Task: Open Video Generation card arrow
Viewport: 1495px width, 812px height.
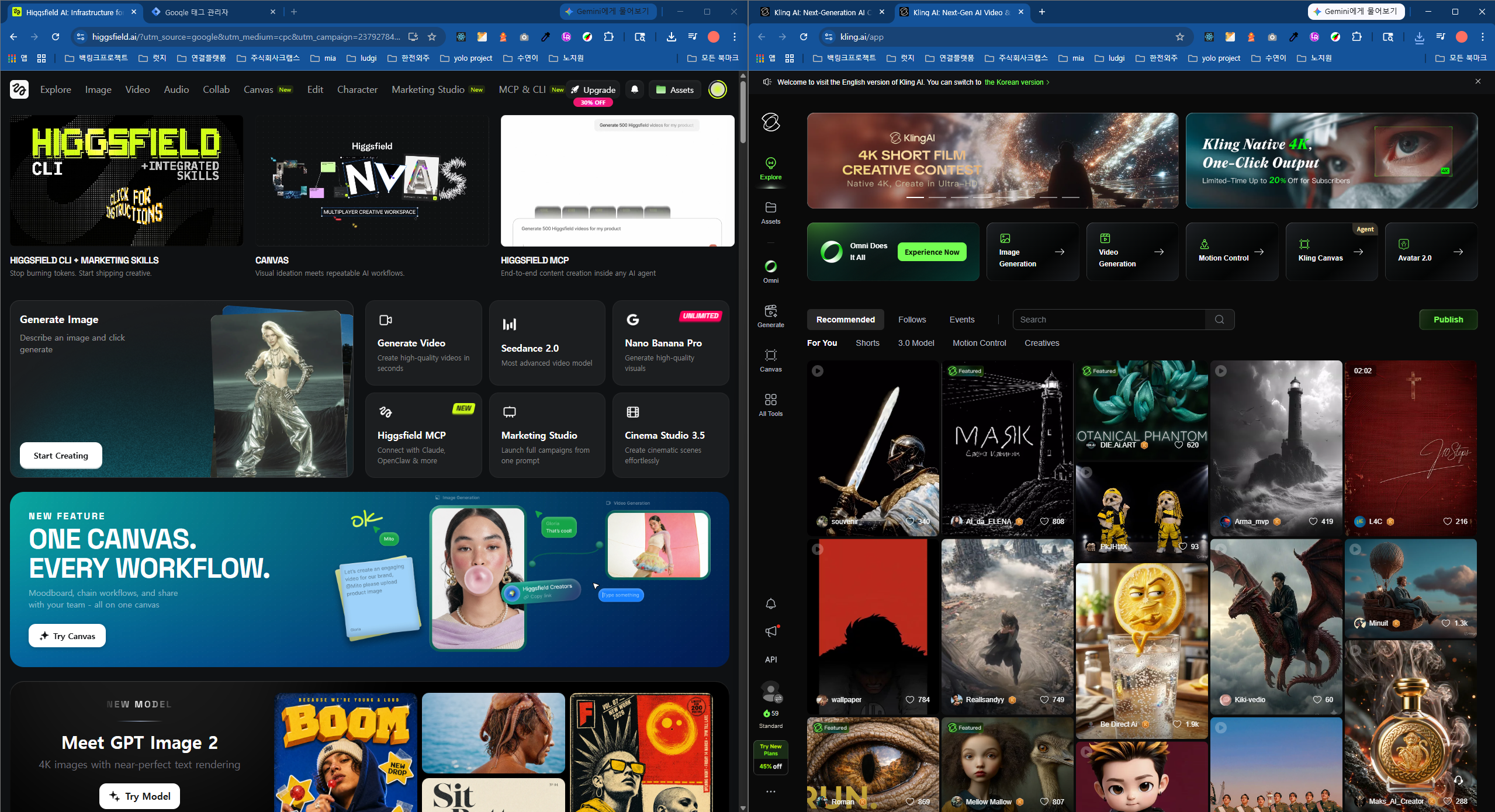Action: (1159, 252)
